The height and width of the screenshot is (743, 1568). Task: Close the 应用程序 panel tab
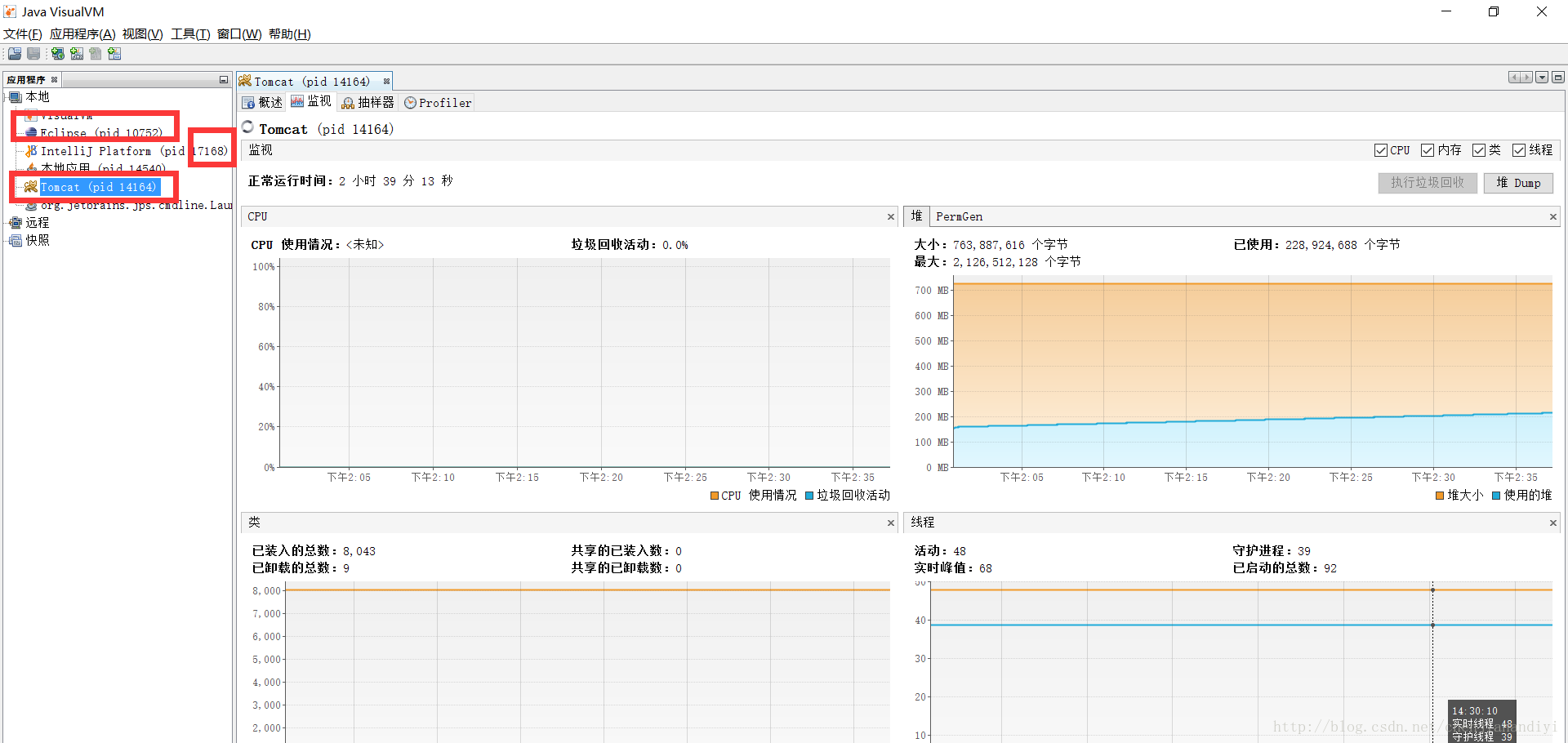[55, 80]
